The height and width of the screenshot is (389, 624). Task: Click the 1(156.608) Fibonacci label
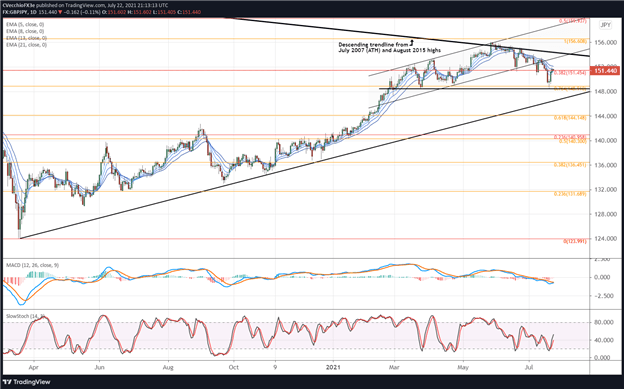coord(575,41)
